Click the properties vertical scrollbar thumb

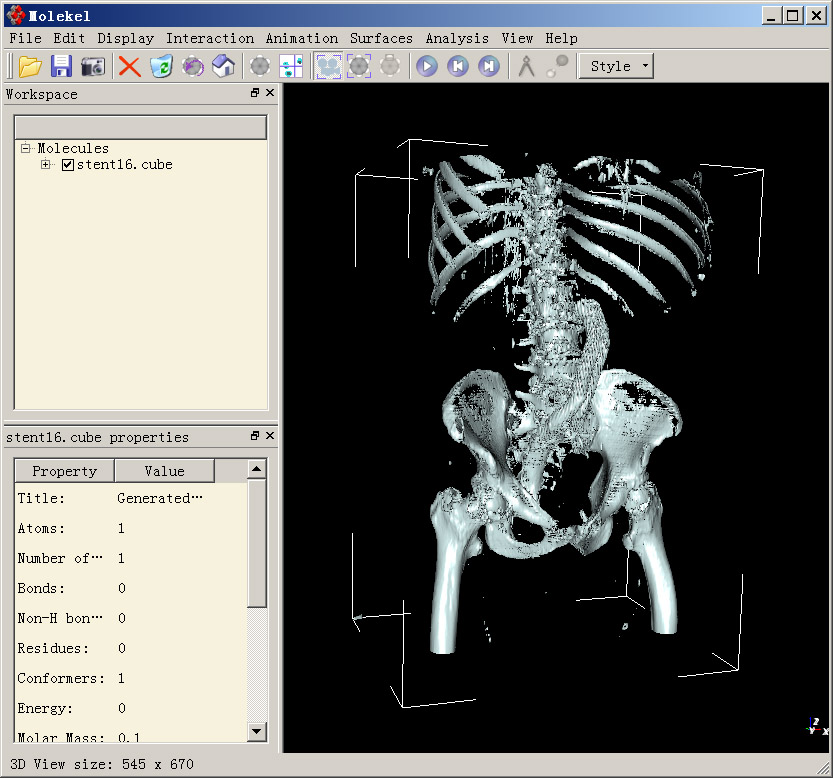point(257,543)
